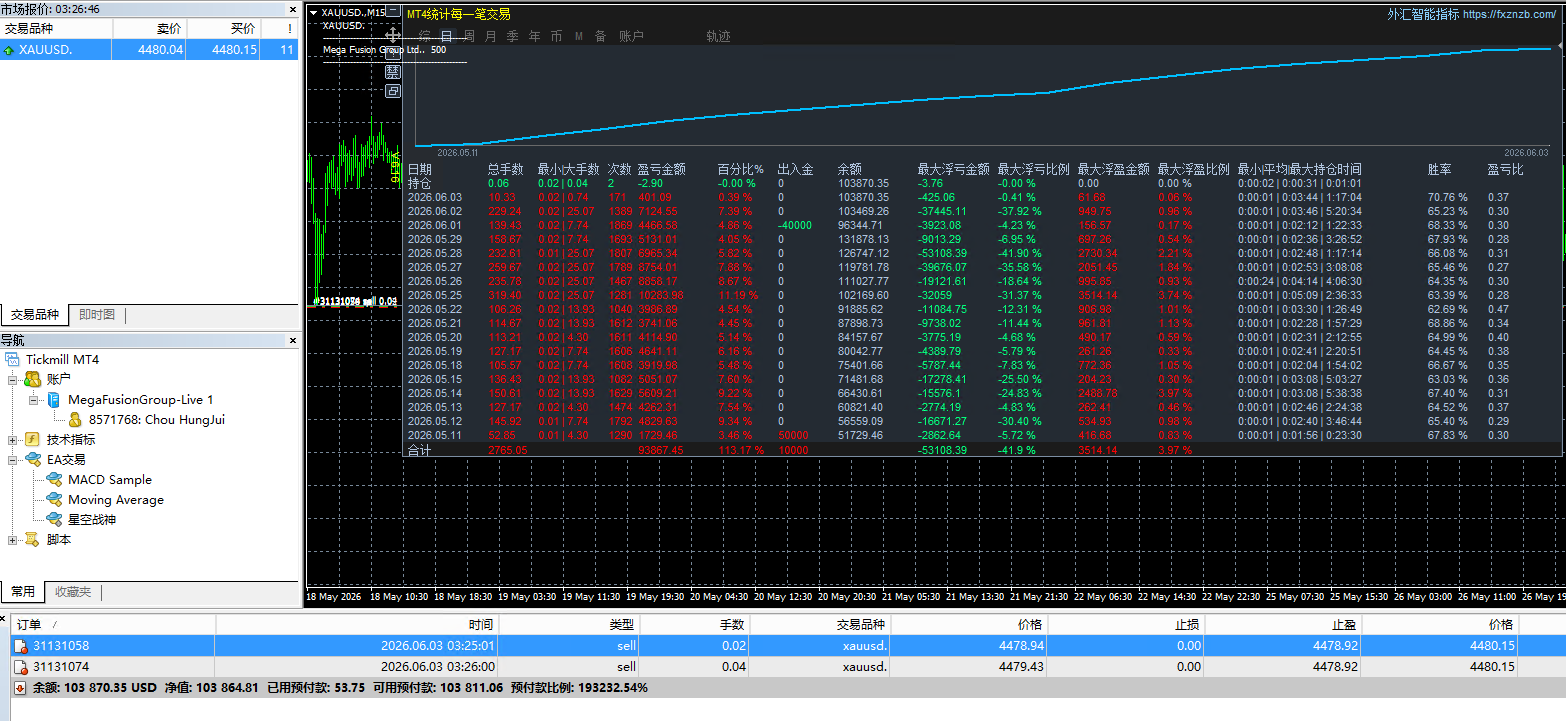Open the XAUUSD.,M15 chart dropdown triangle
1566x721 pixels.
[314, 13]
